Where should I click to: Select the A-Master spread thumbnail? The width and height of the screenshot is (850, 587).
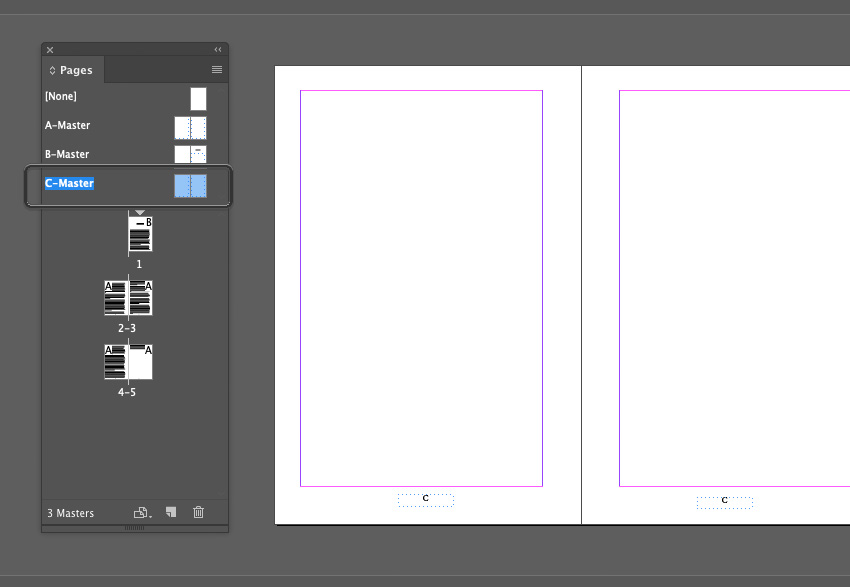[x=190, y=127]
